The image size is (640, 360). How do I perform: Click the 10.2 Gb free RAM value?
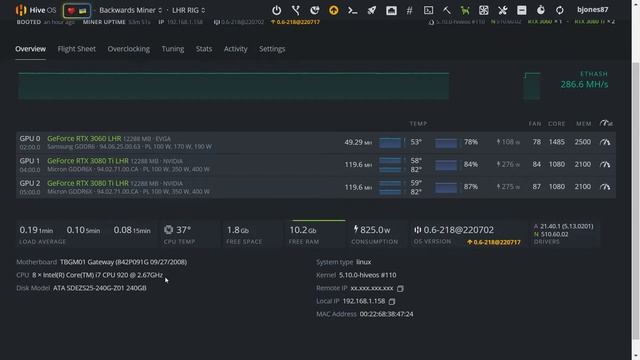click(303, 230)
